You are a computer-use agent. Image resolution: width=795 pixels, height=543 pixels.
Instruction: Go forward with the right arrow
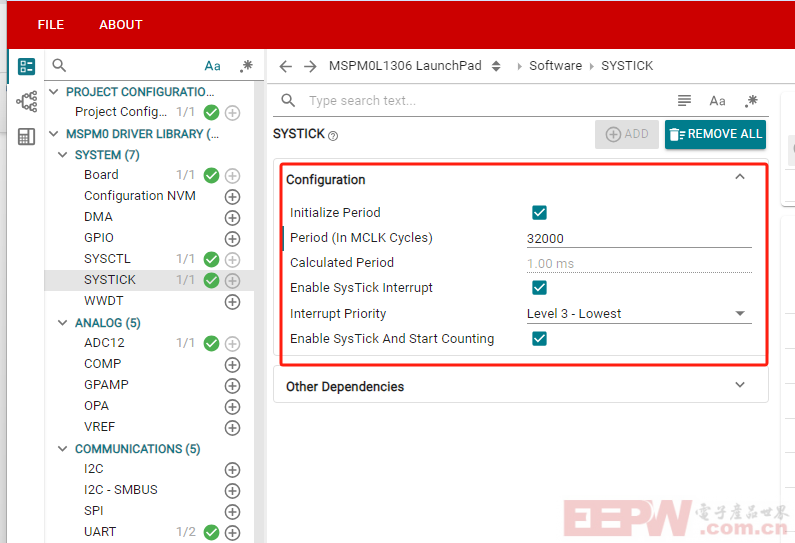310,66
